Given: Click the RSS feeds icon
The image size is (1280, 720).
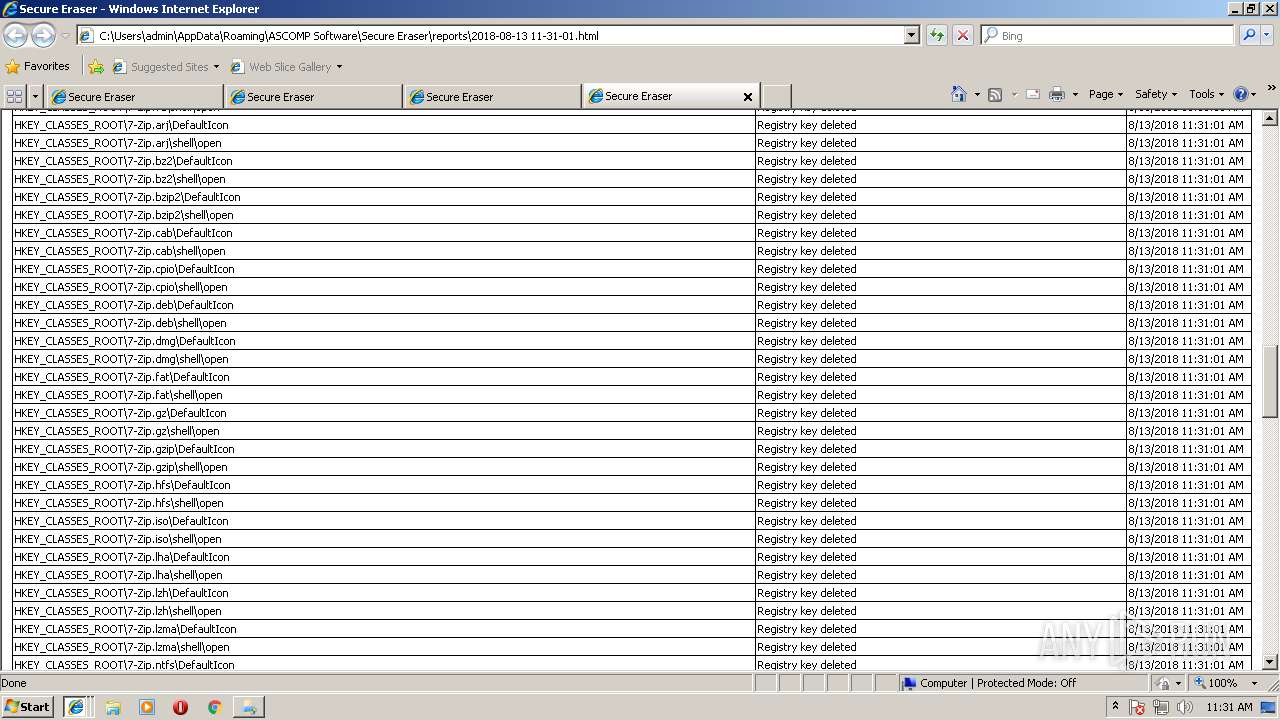Looking at the screenshot, I should pos(995,94).
